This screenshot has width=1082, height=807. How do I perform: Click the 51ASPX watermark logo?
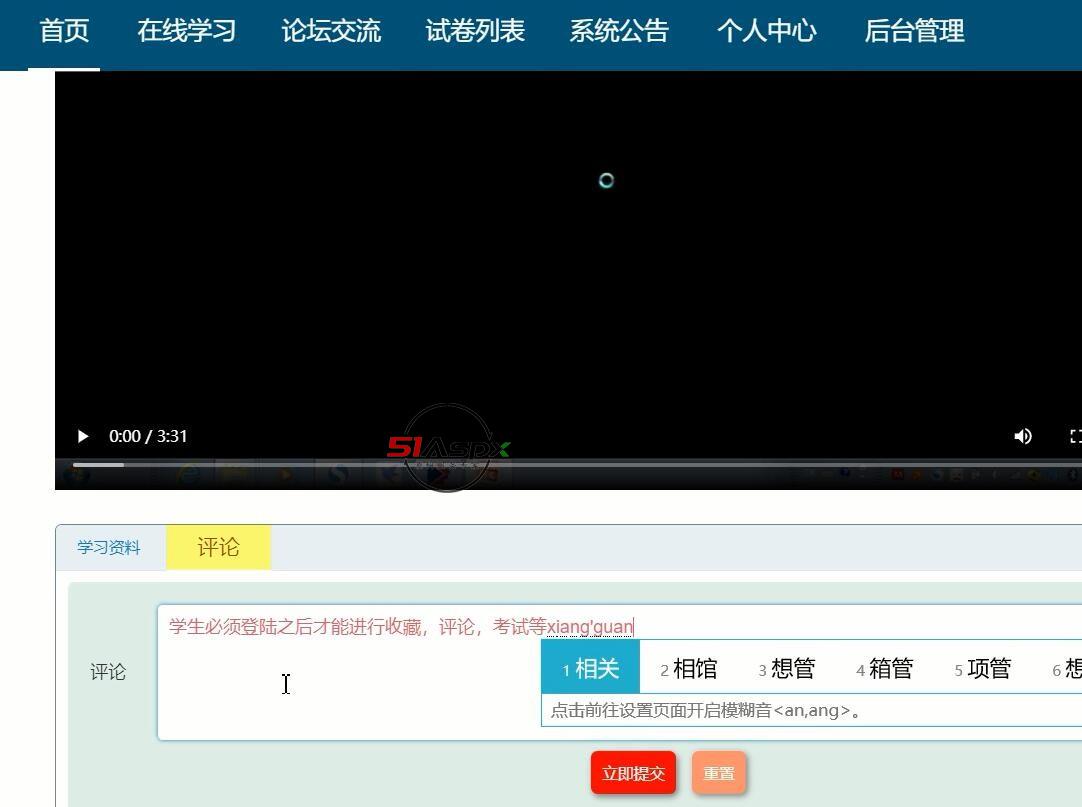click(x=448, y=448)
